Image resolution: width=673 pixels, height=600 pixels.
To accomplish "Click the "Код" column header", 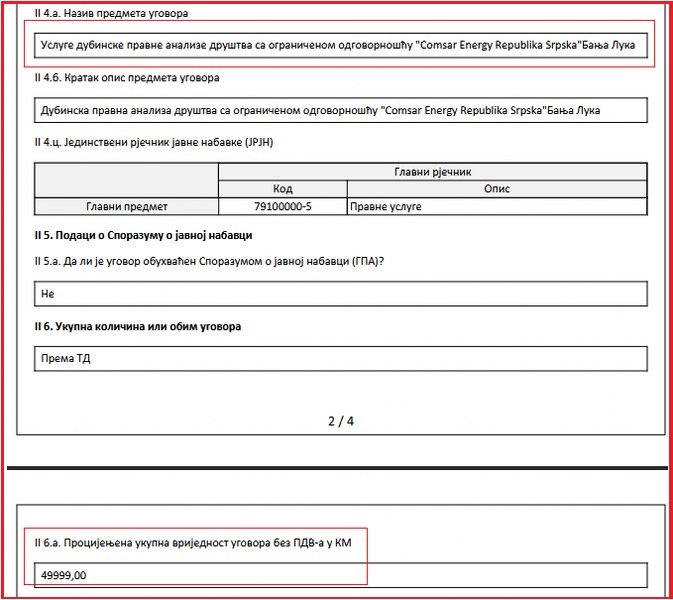I will click(x=282, y=188).
